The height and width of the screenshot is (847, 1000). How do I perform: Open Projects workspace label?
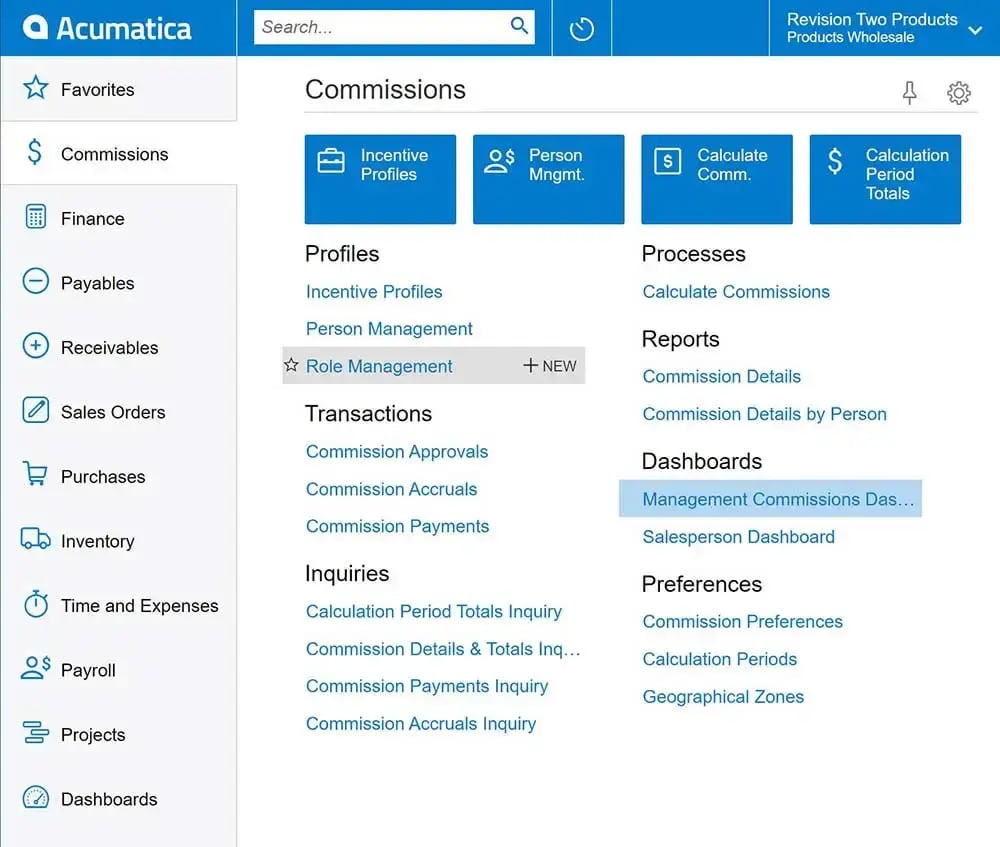point(93,735)
